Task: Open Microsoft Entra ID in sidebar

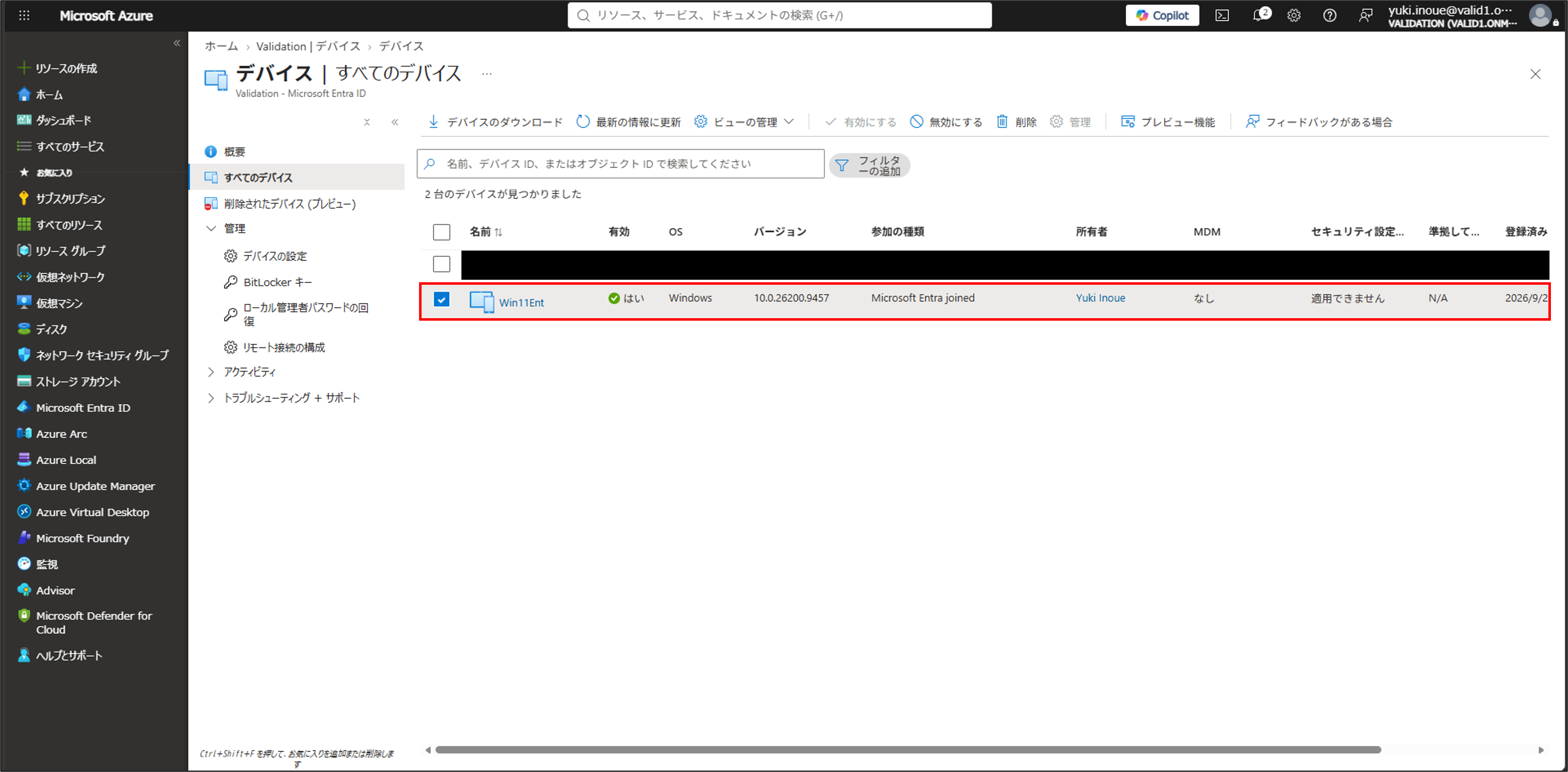Action: (x=74, y=408)
